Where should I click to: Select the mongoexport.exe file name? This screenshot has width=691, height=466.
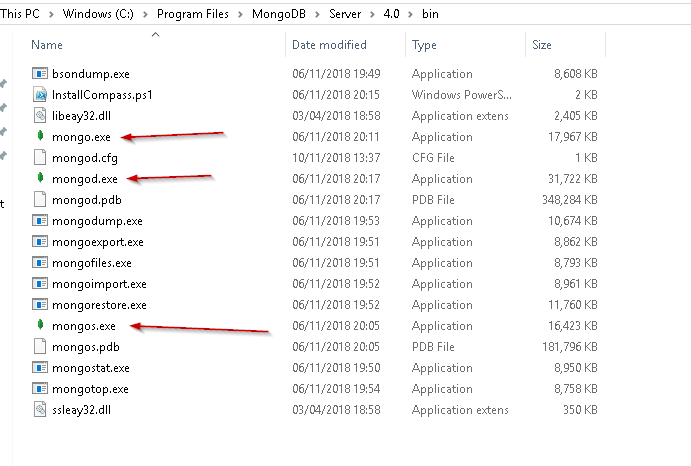pos(97,242)
